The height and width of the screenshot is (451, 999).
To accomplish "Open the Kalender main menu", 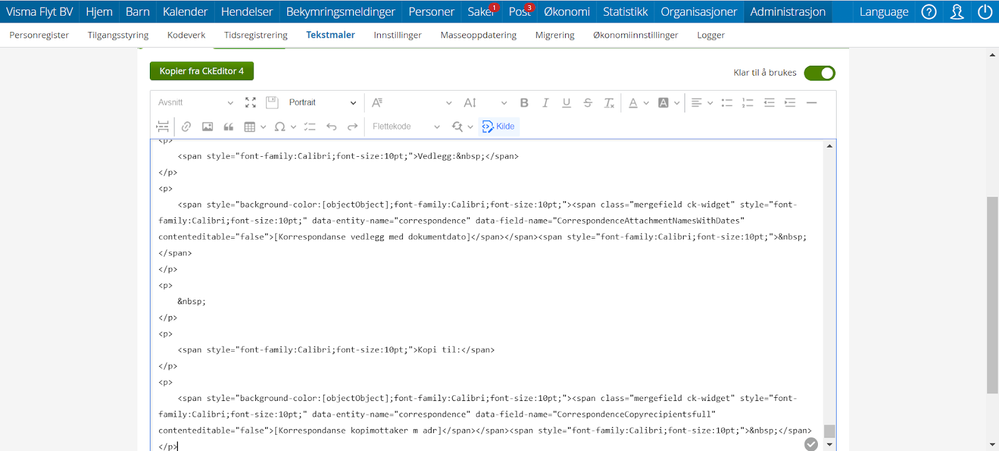I will point(185,11).
